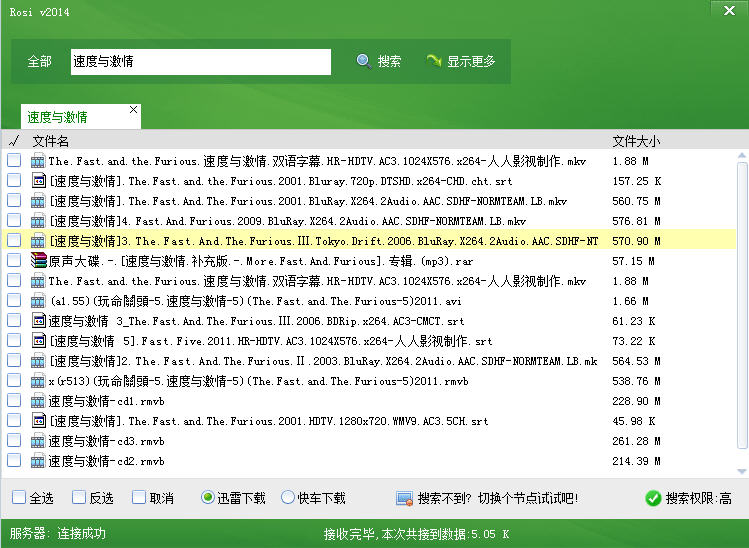
Task: Click the monitor icon beside 搜索不到
Action: [405, 498]
